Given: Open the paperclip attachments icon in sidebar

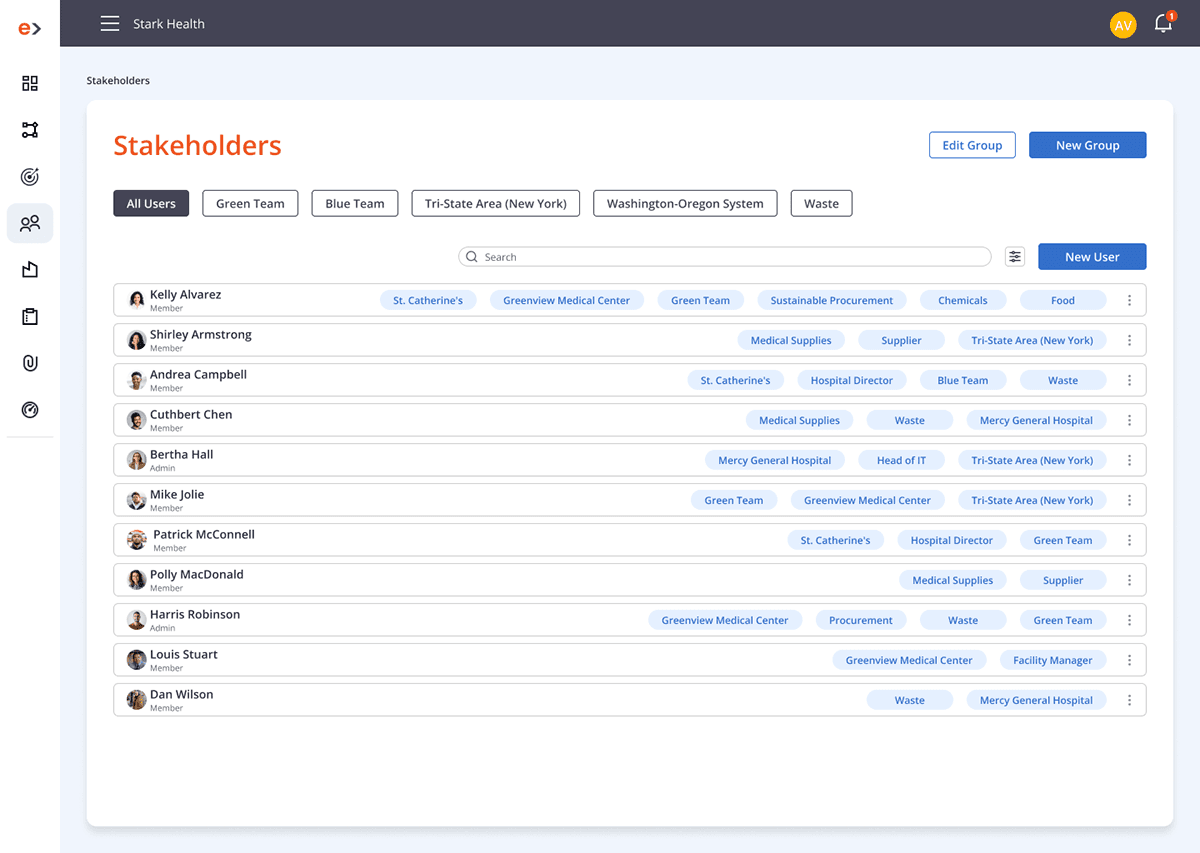Looking at the screenshot, I should [30, 363].
